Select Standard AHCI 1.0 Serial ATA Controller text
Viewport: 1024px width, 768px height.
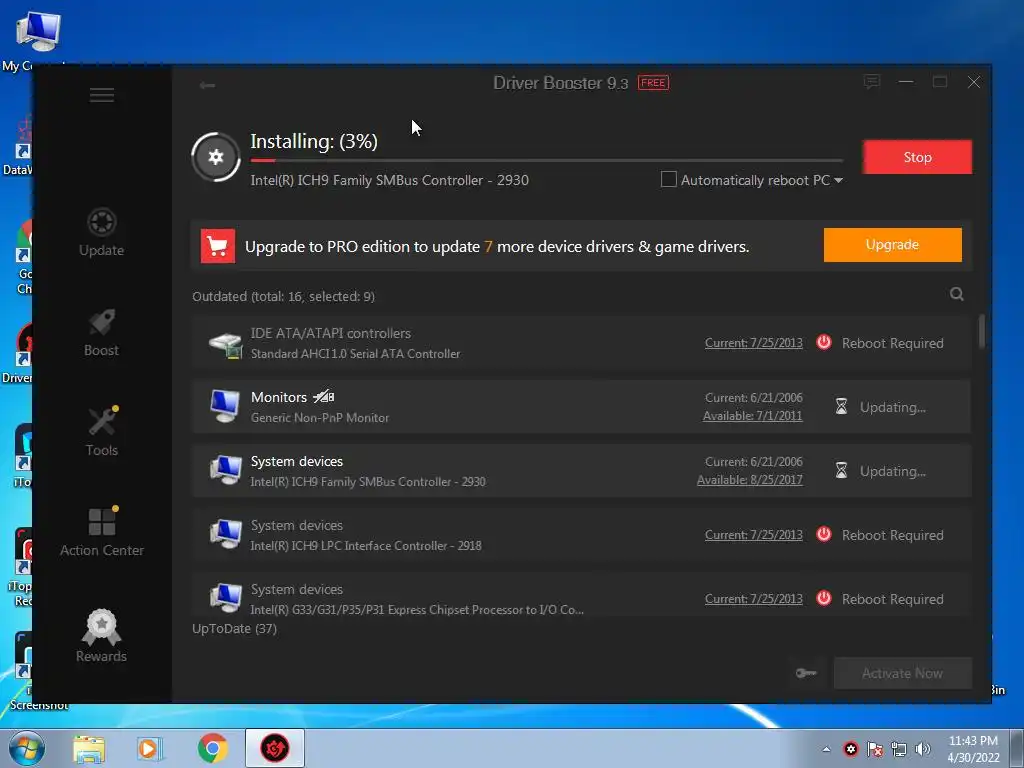(356, 354)
